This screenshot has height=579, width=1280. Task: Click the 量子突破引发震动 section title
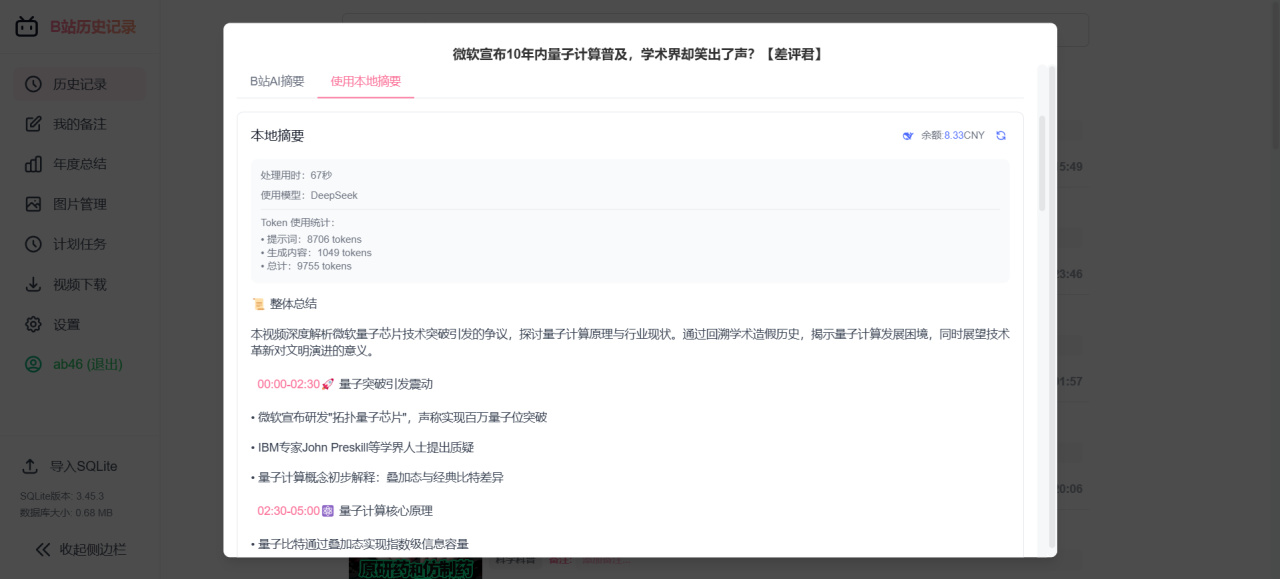coord(385,384)
